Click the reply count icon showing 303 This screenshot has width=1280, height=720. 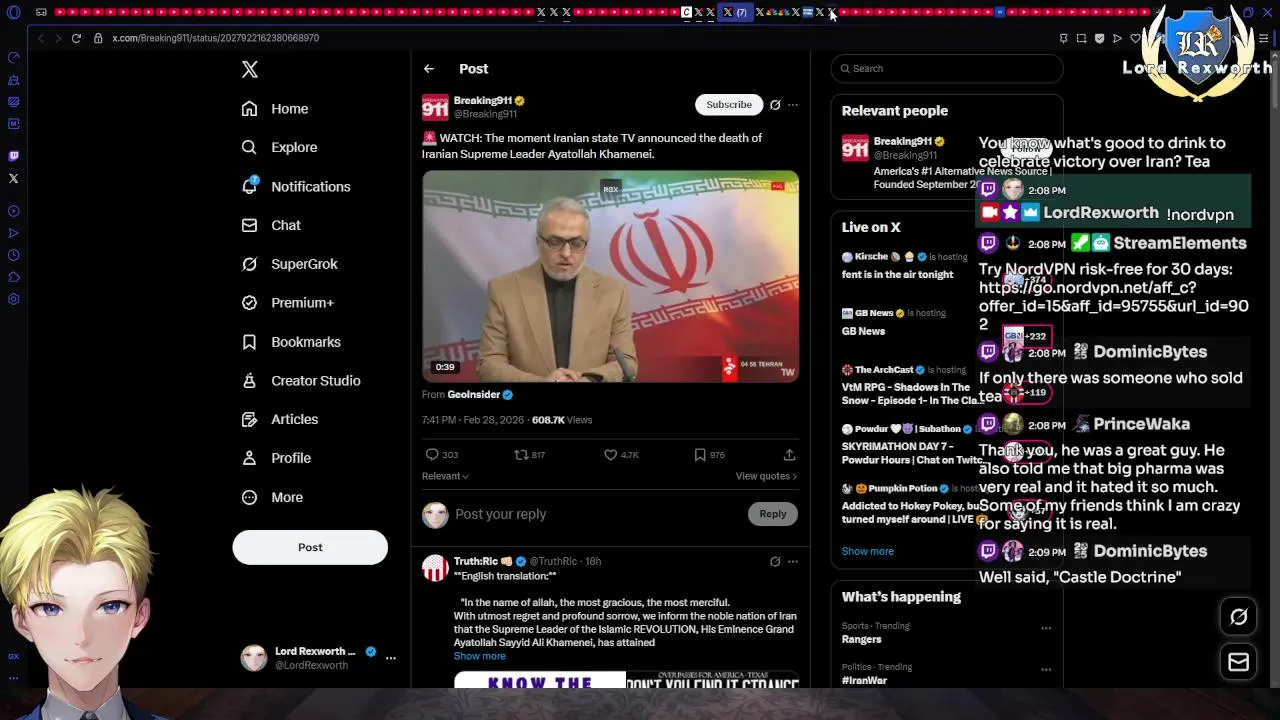coord(433,455)
